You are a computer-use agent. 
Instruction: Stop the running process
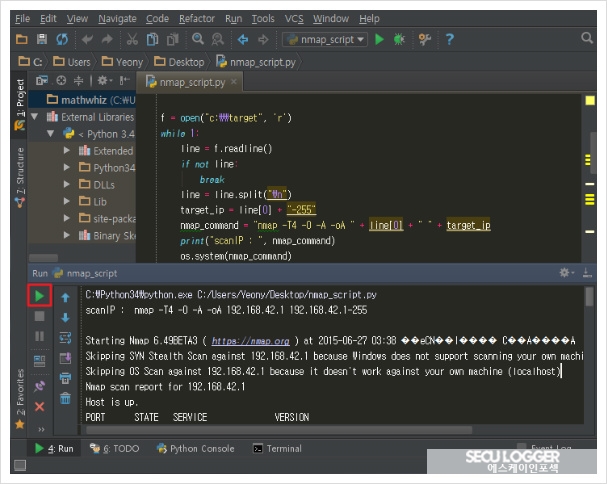[x=39, y=316]
